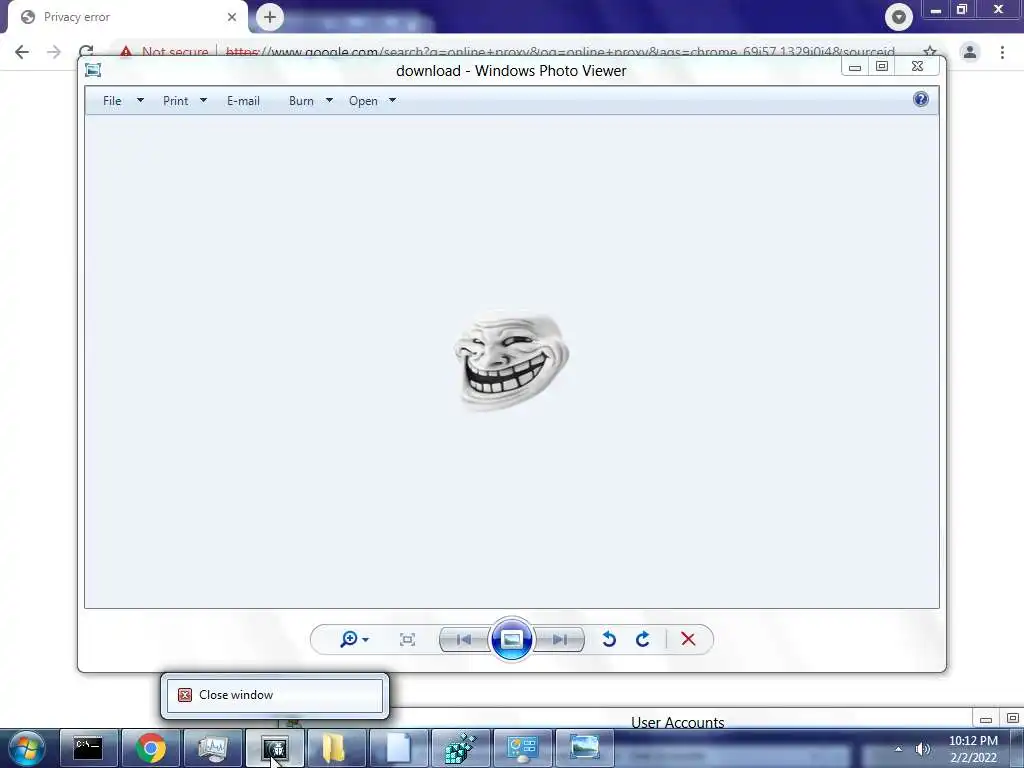Go to the next photo
Screen dimensions: 1024x768
click(560, 639)
